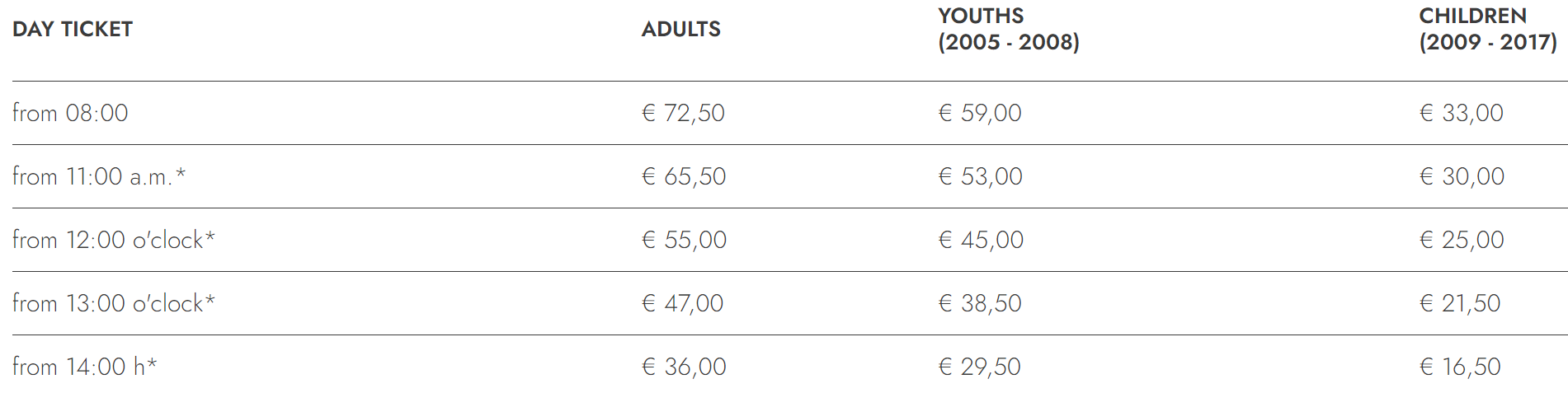Select the 'from 12:00 o'clock*' row label

click(113, 240)
